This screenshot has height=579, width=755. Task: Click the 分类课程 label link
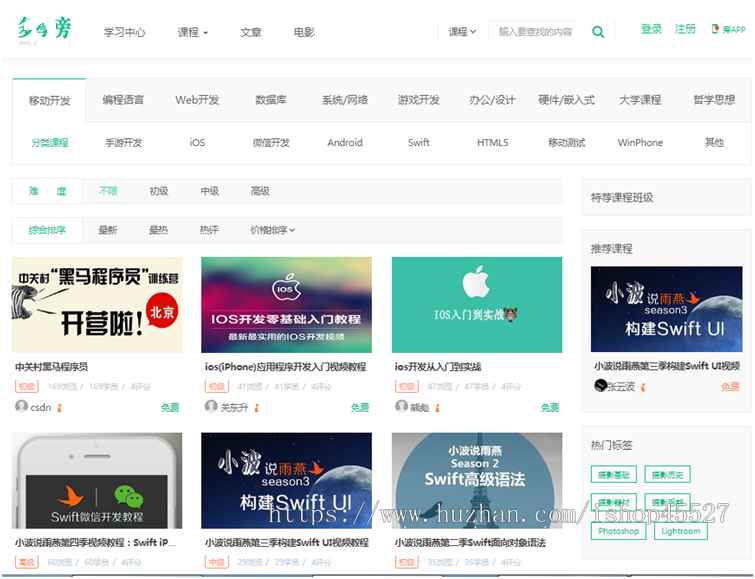50,143
